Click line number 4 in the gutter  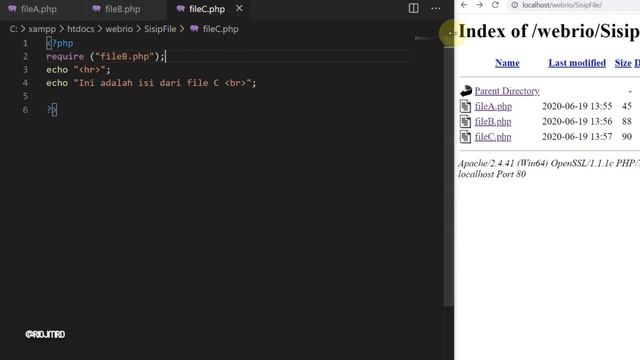25,83
